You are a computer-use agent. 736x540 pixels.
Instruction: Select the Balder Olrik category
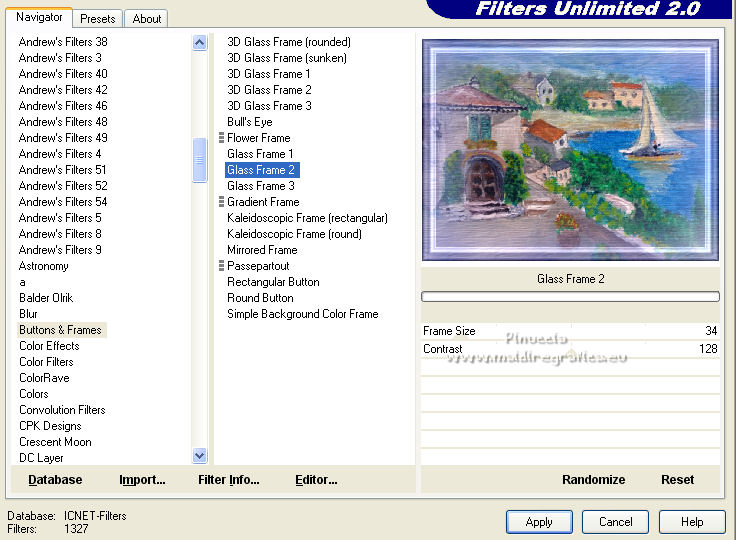tap(46, 298)
